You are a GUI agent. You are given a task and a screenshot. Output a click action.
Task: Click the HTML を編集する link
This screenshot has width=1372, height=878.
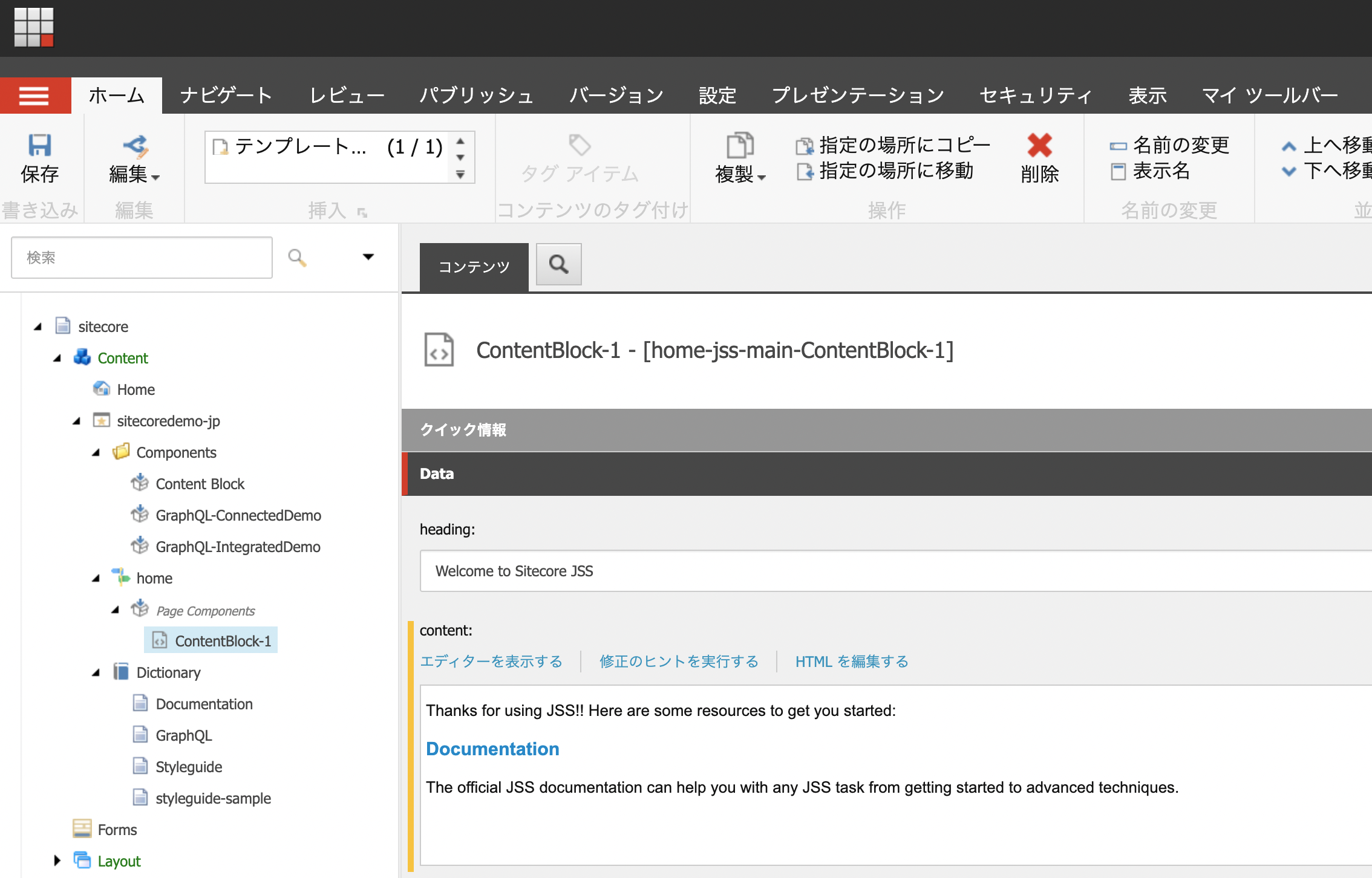coord(852,662)
